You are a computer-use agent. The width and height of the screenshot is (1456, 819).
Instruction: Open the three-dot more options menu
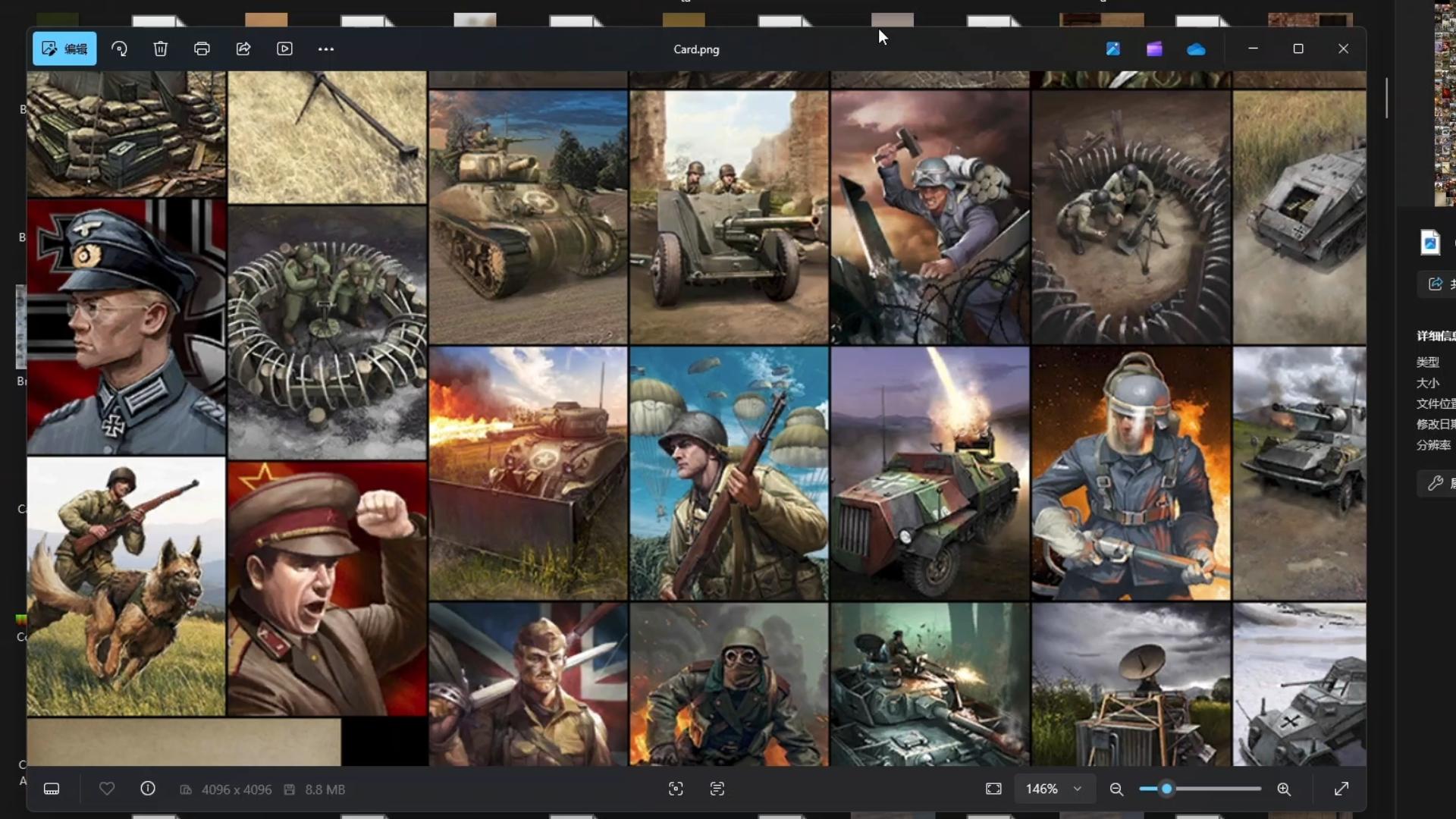tap(326, 49)
